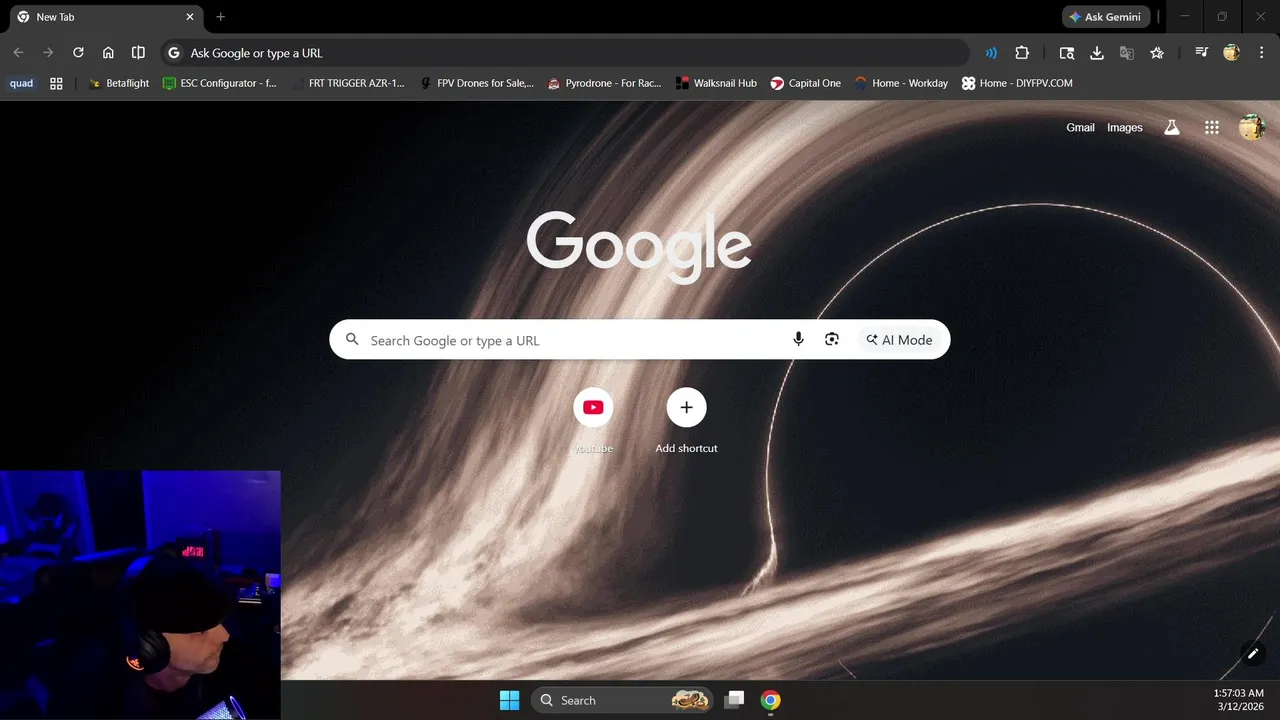Start voice search with microphone
1280x720 pixels.
[x=798, y=340]
